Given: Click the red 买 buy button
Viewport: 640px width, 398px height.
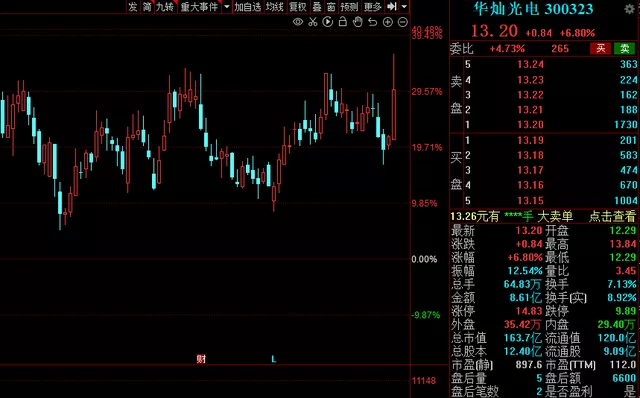Looking at the screenshot, I should pyautogui.click(x=600, y=49).
